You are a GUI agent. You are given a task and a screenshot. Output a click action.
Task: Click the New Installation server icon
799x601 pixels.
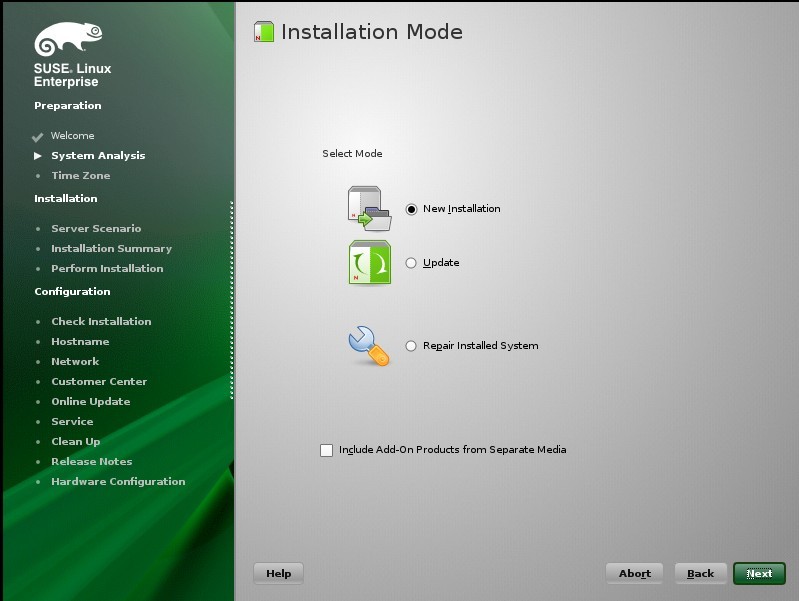click(369, 208)
